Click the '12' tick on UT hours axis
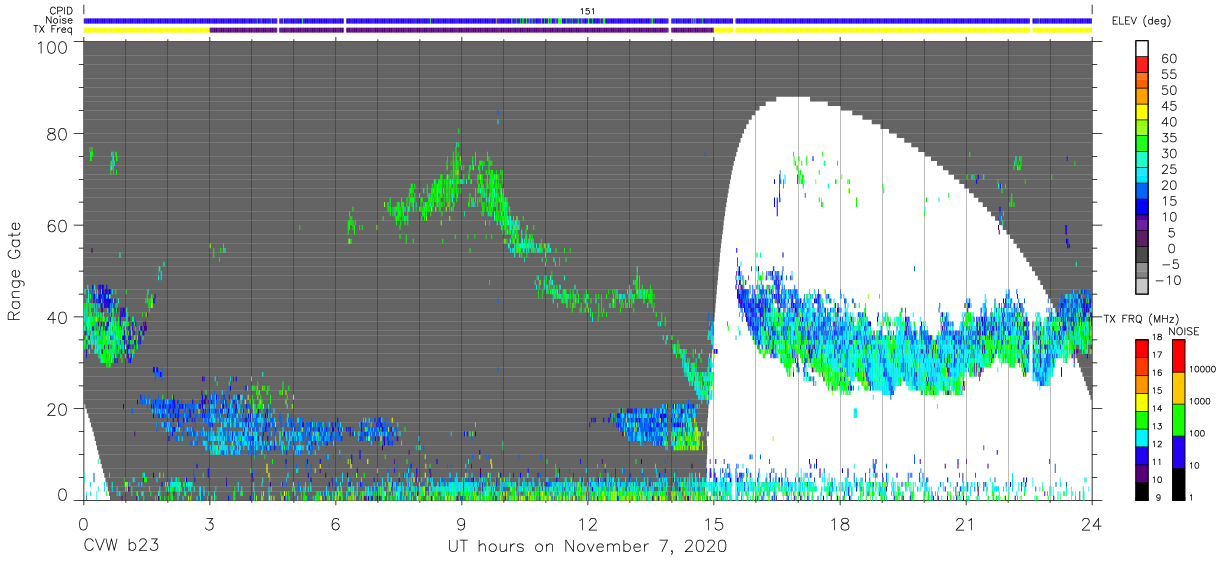The height and width of the screenshot is (567, 1228). click(587, 522)
